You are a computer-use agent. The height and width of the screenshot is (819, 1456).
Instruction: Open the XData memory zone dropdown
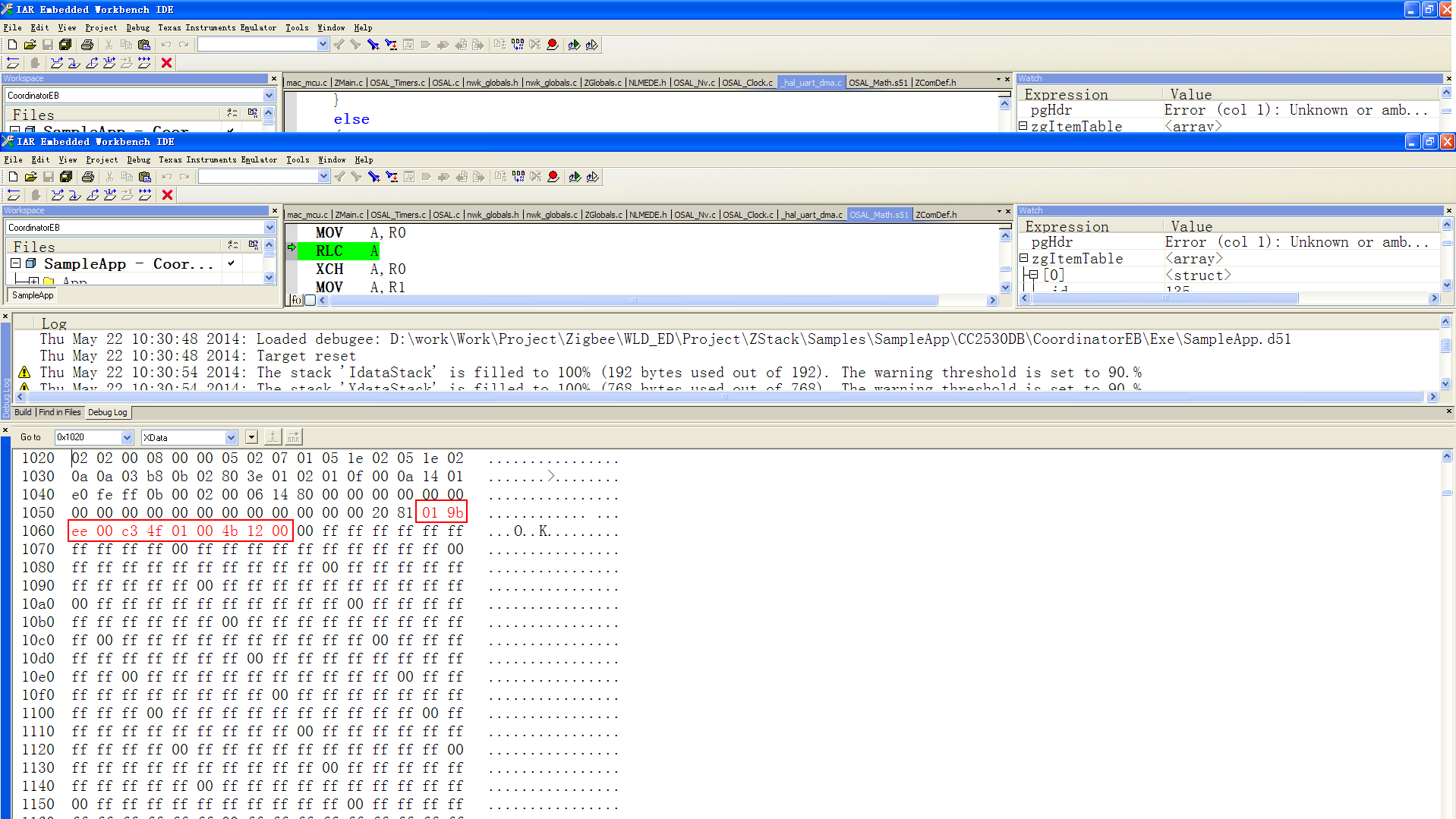click(232, 437)
